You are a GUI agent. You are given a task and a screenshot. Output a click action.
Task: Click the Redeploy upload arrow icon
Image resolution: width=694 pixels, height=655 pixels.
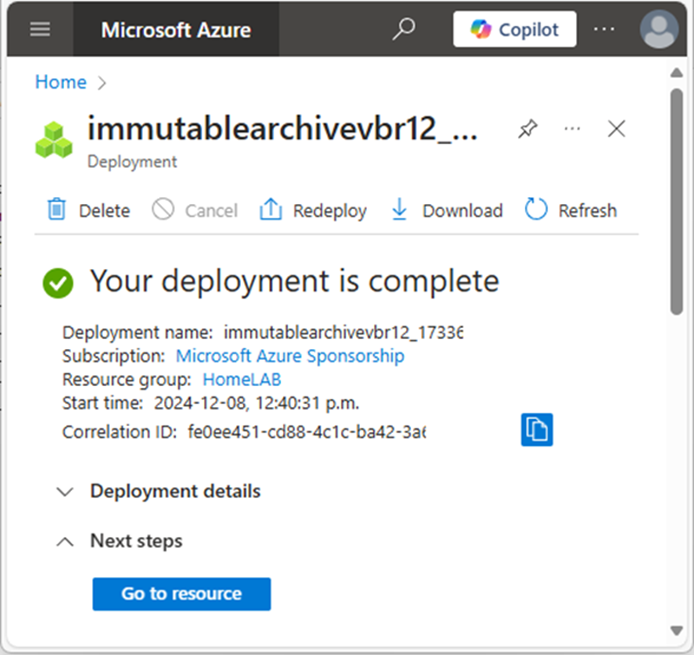pyautogui.click(x=270, y=209)
